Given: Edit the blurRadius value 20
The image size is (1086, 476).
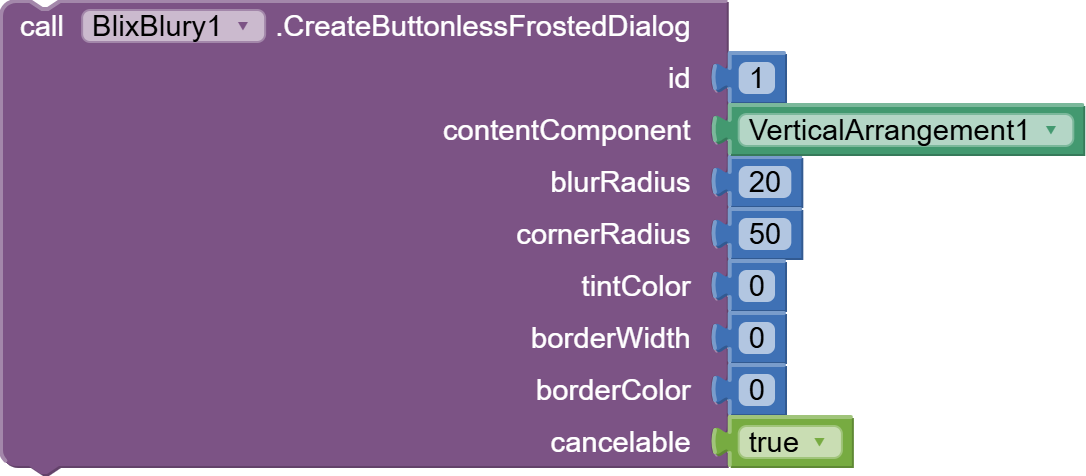Looking at the screenshot, I should click(765, 182).
